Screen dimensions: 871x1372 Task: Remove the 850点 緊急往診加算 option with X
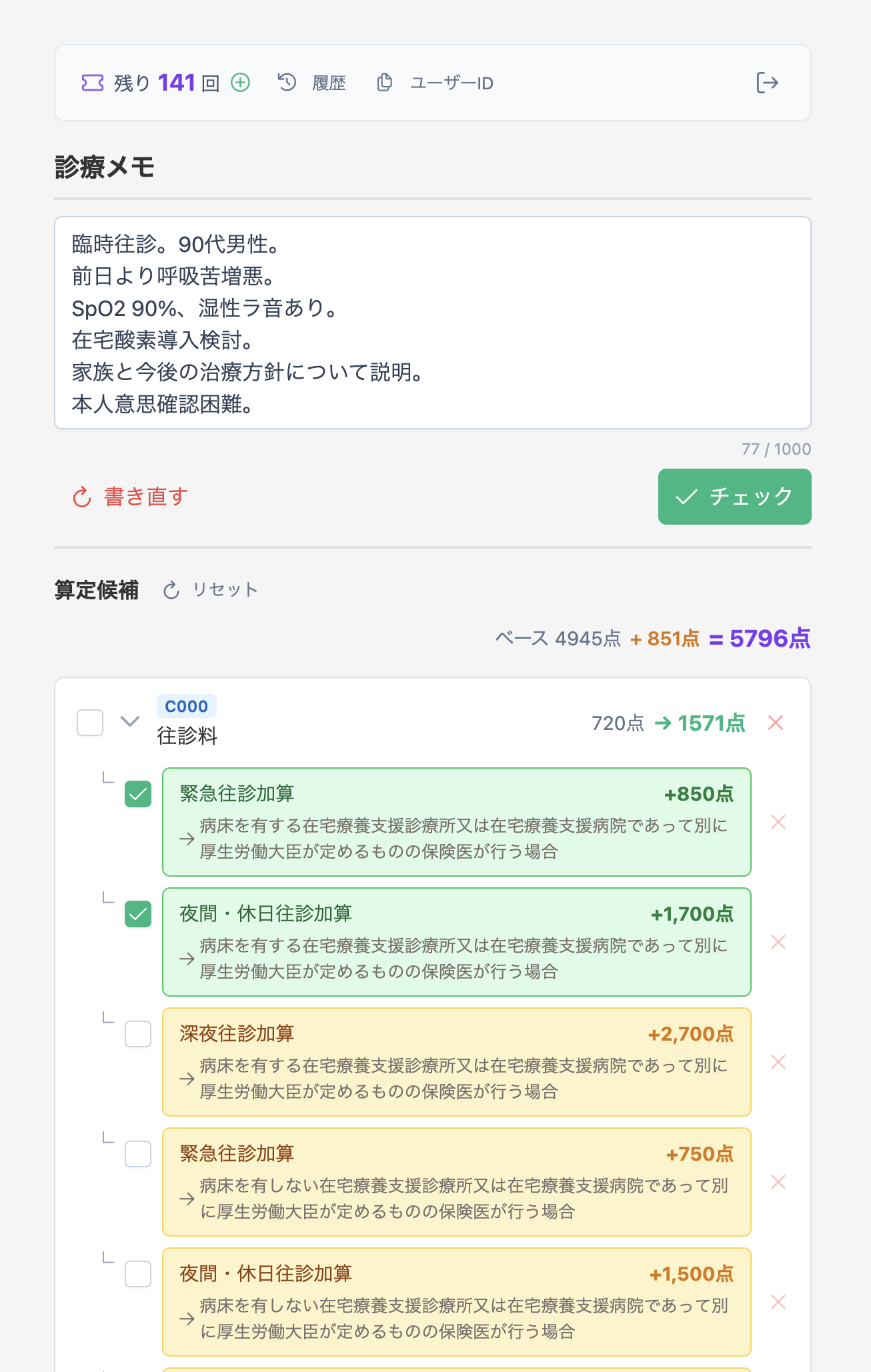click(778, 822)
